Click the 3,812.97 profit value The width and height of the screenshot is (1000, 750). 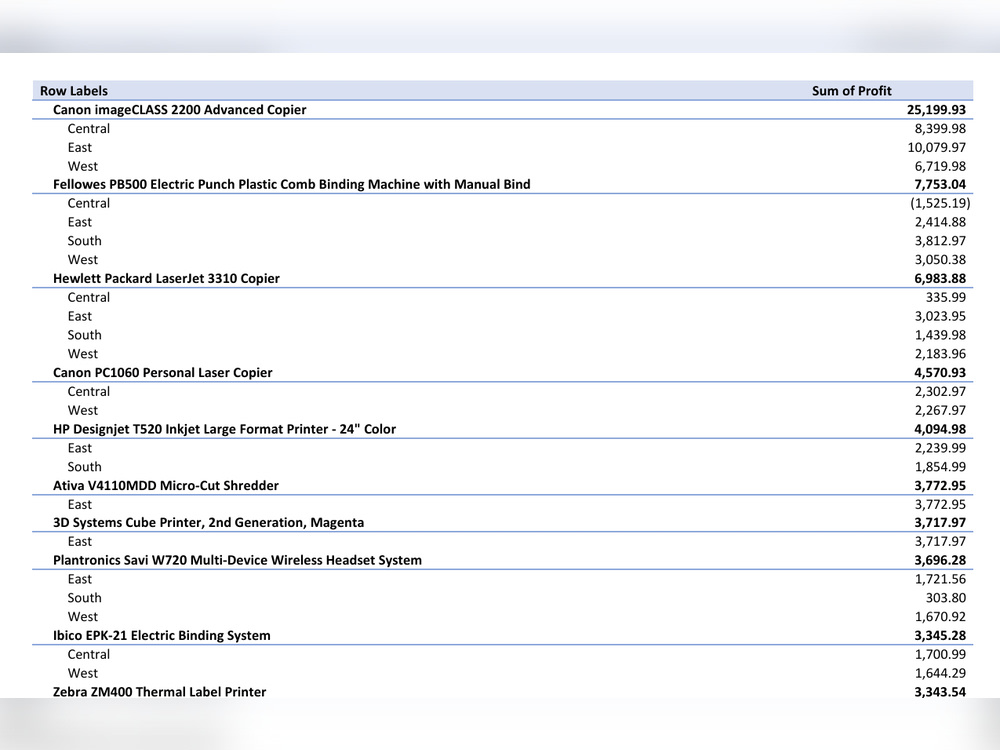[940, 241]
